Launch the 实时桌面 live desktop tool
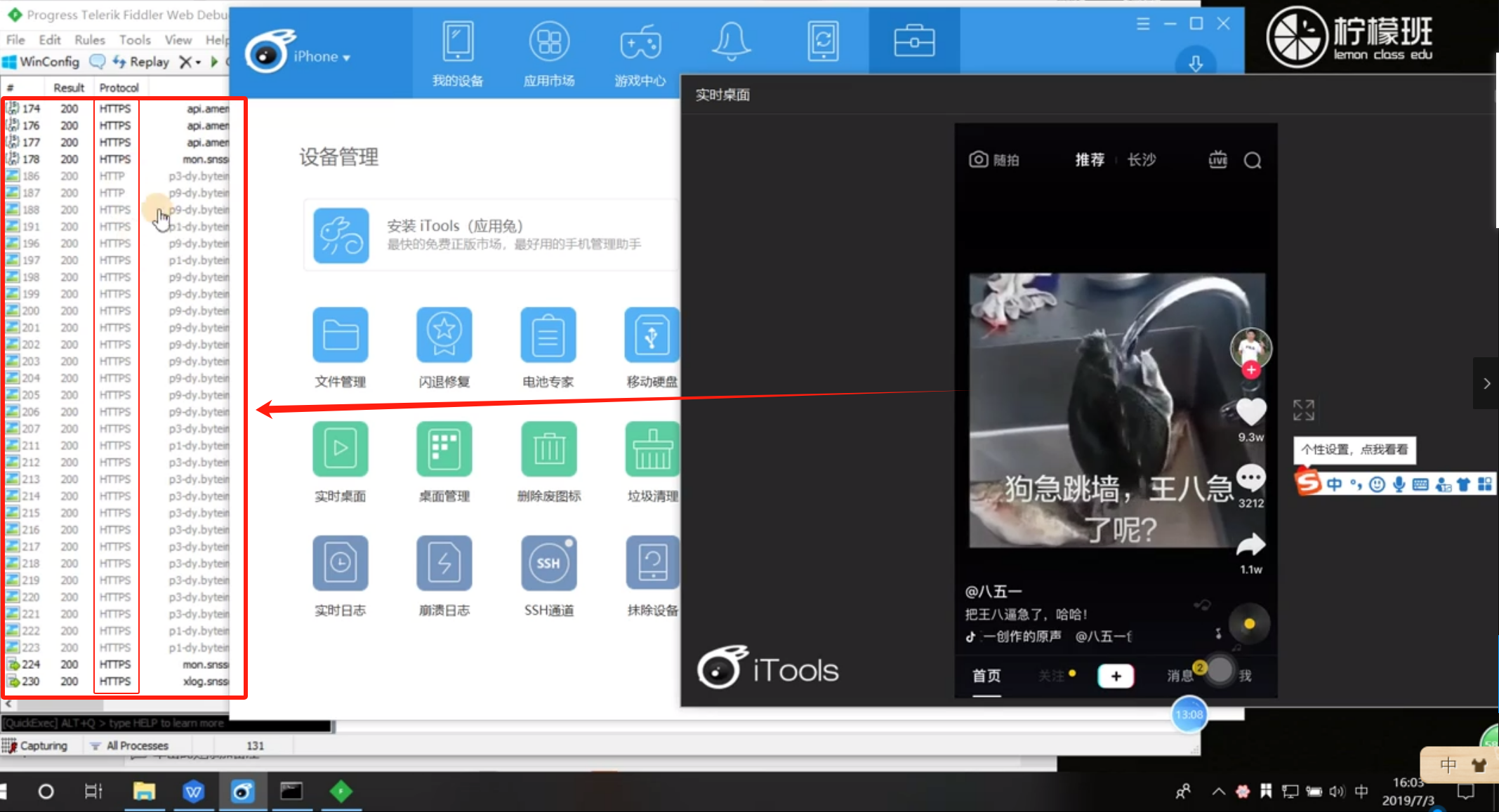Screen dimensions: 1499x812 click(x=341, y=449)
